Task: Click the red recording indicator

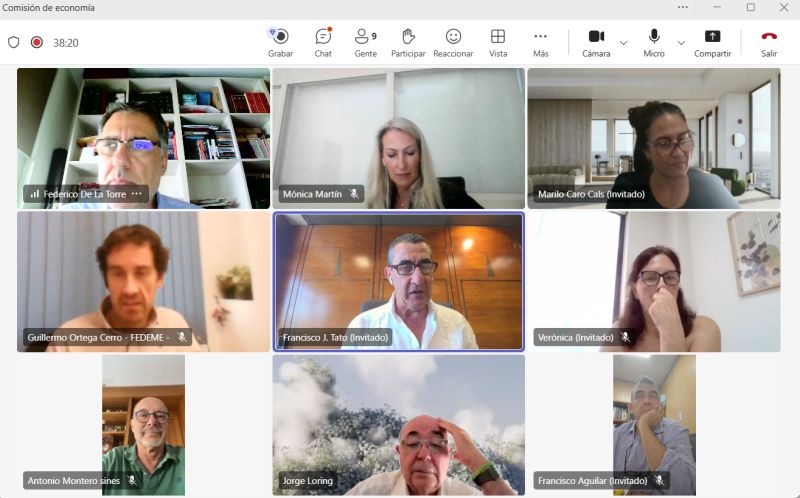Action: pos(37,42)
